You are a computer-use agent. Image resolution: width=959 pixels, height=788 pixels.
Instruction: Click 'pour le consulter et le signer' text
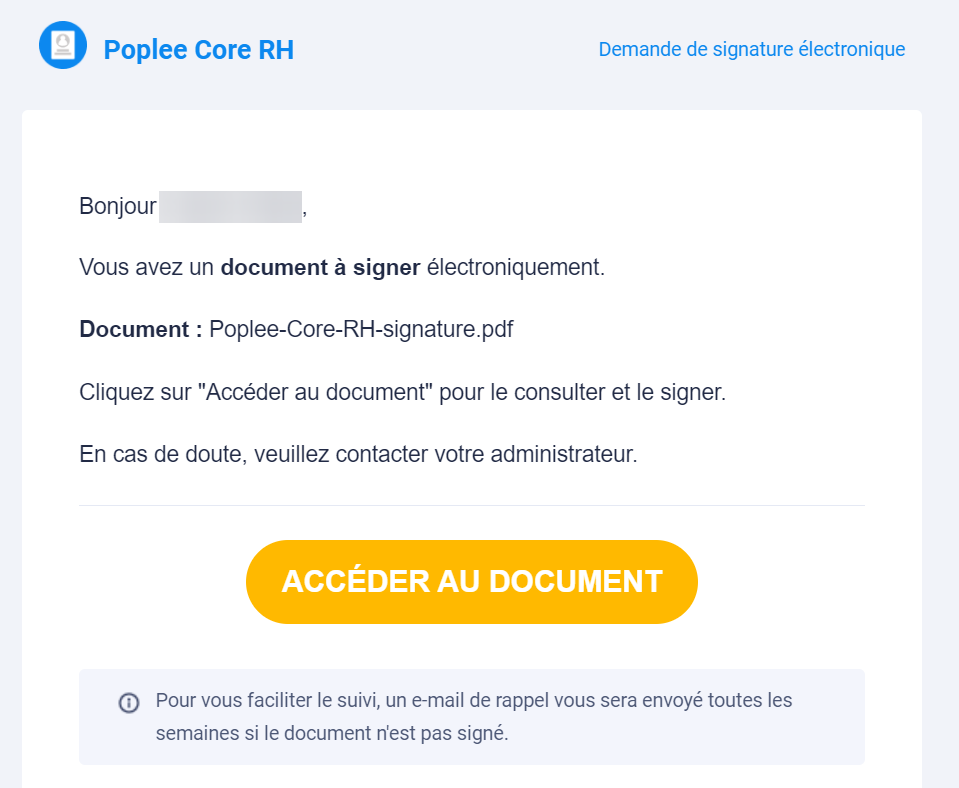tap(582, 392)
